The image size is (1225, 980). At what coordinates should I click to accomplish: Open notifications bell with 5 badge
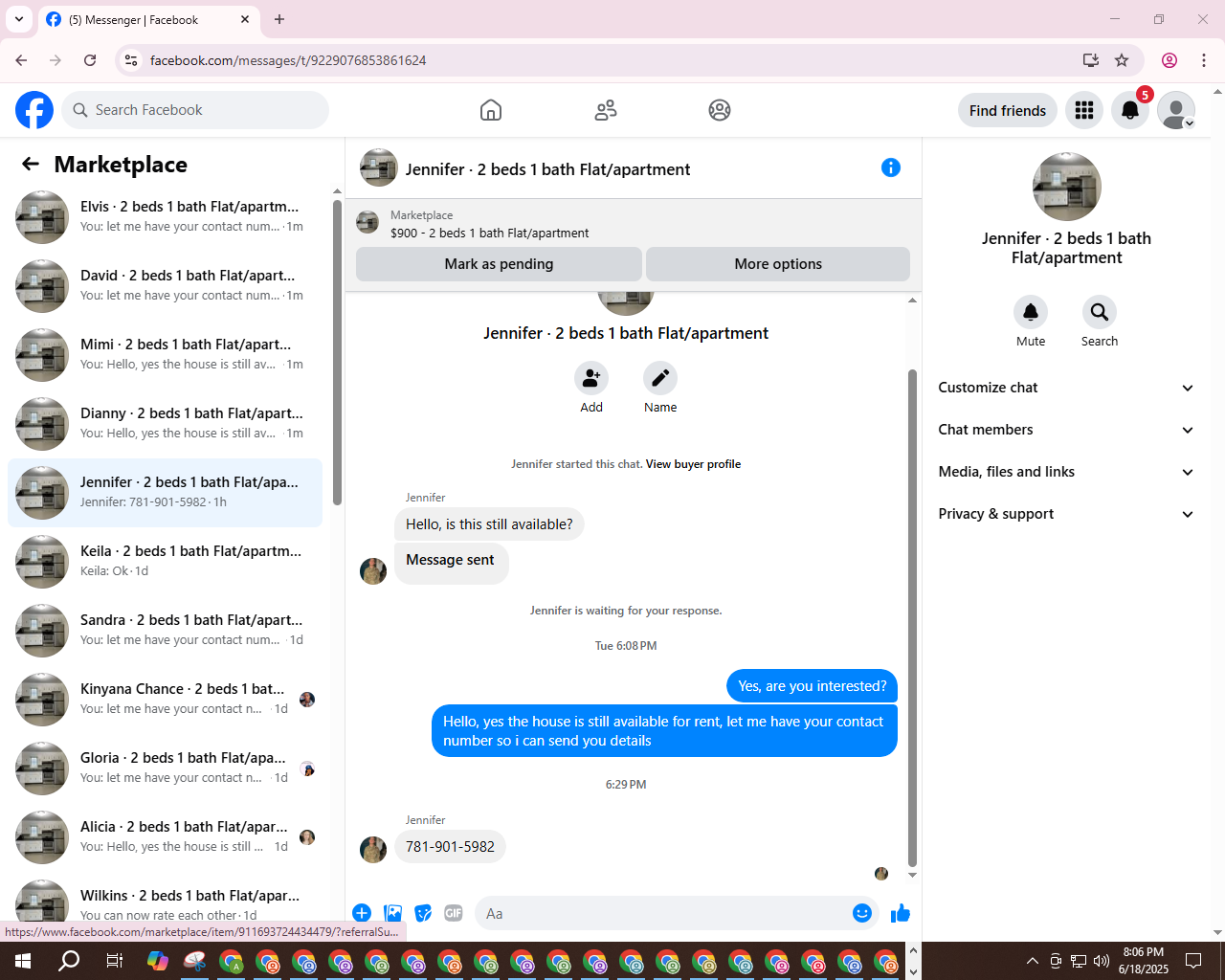1130,110
